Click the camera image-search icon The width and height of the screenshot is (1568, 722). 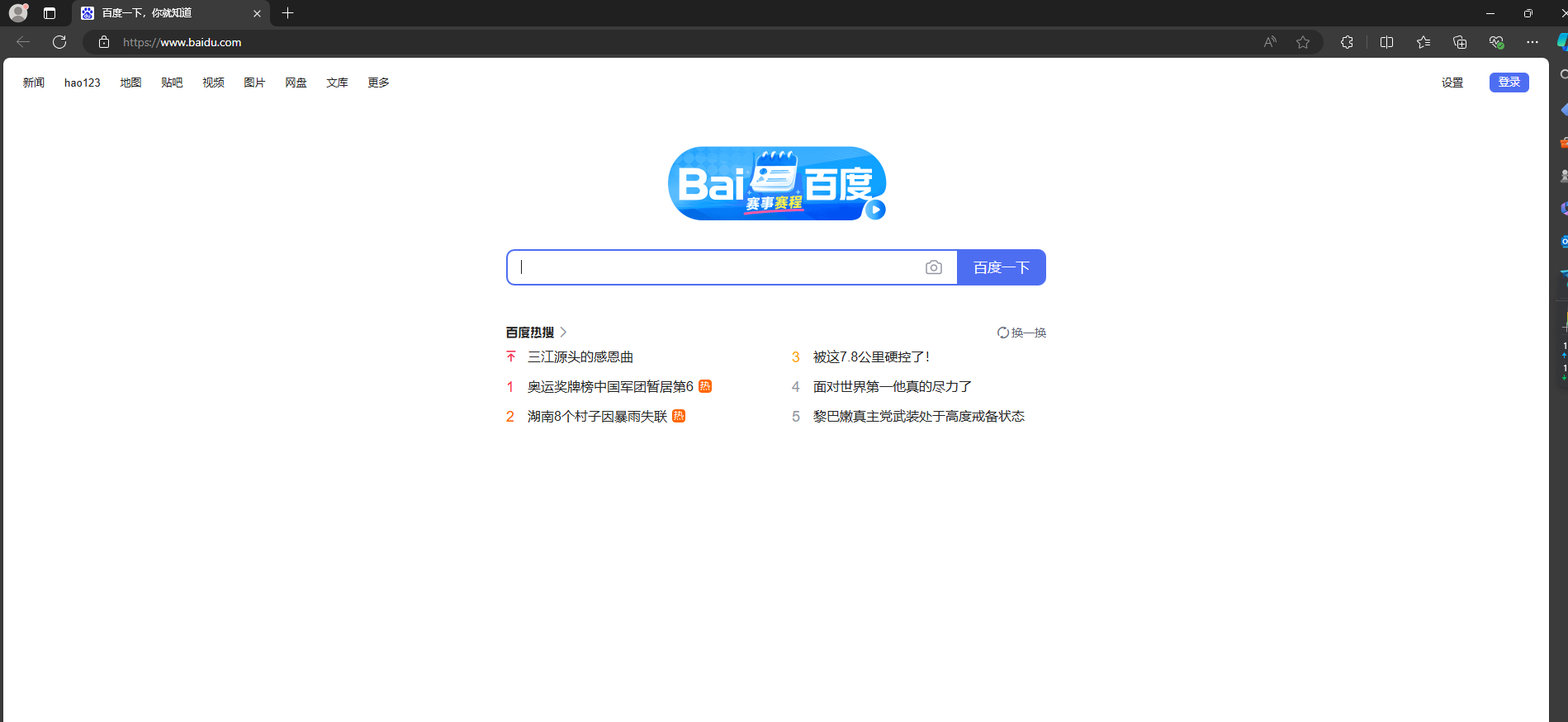point(933,267)
